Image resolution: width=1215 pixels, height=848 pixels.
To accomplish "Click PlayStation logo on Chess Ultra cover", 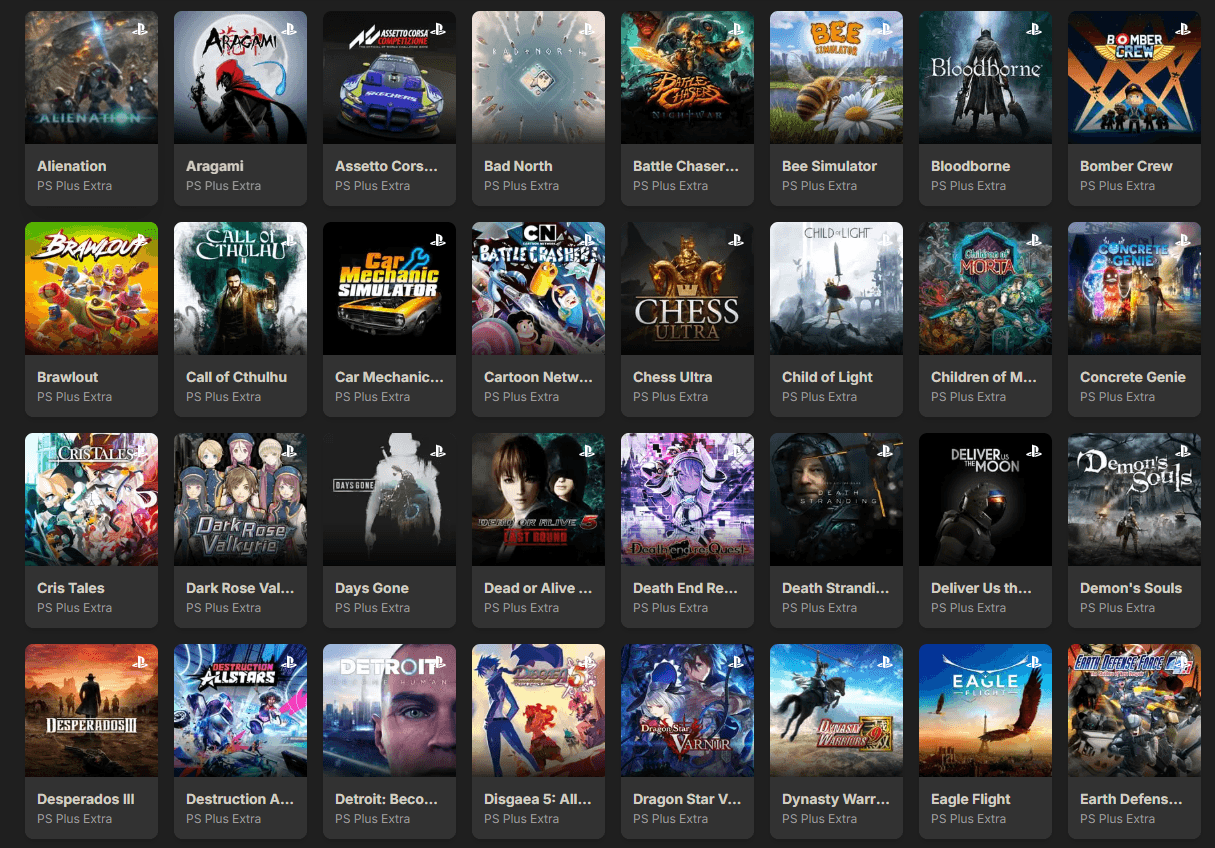I will [x=736, y=241].
